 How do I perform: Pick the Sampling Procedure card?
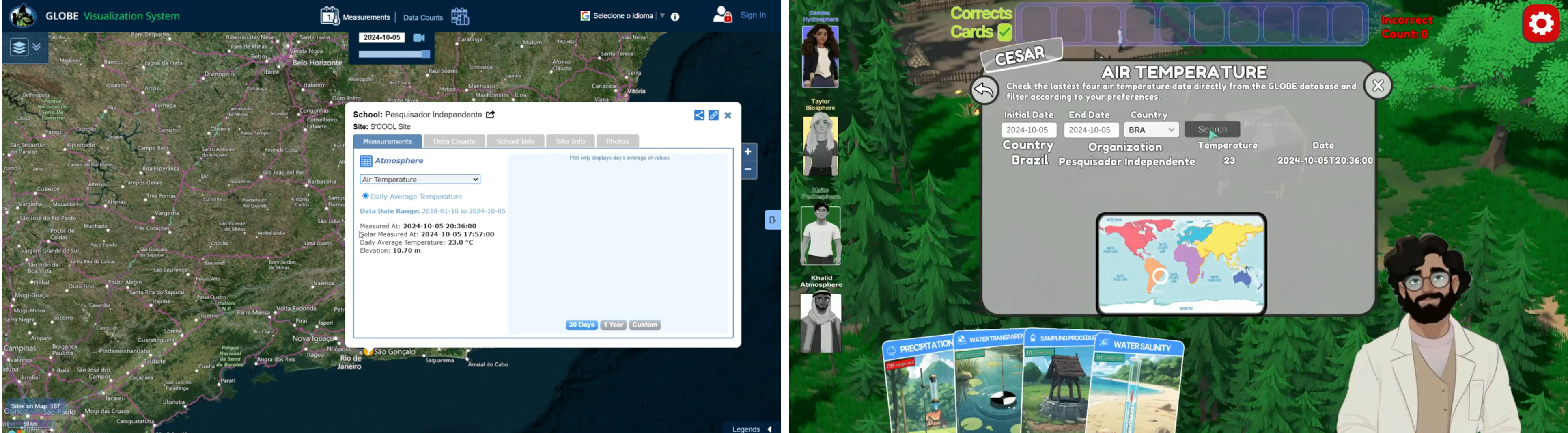click(x=1060, y=381)
